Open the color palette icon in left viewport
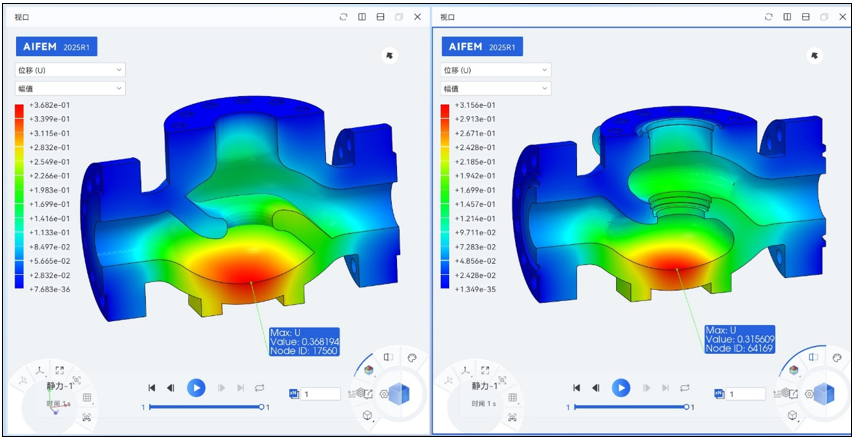Viewport: 857px width, 442px height. tap(412, 356)
